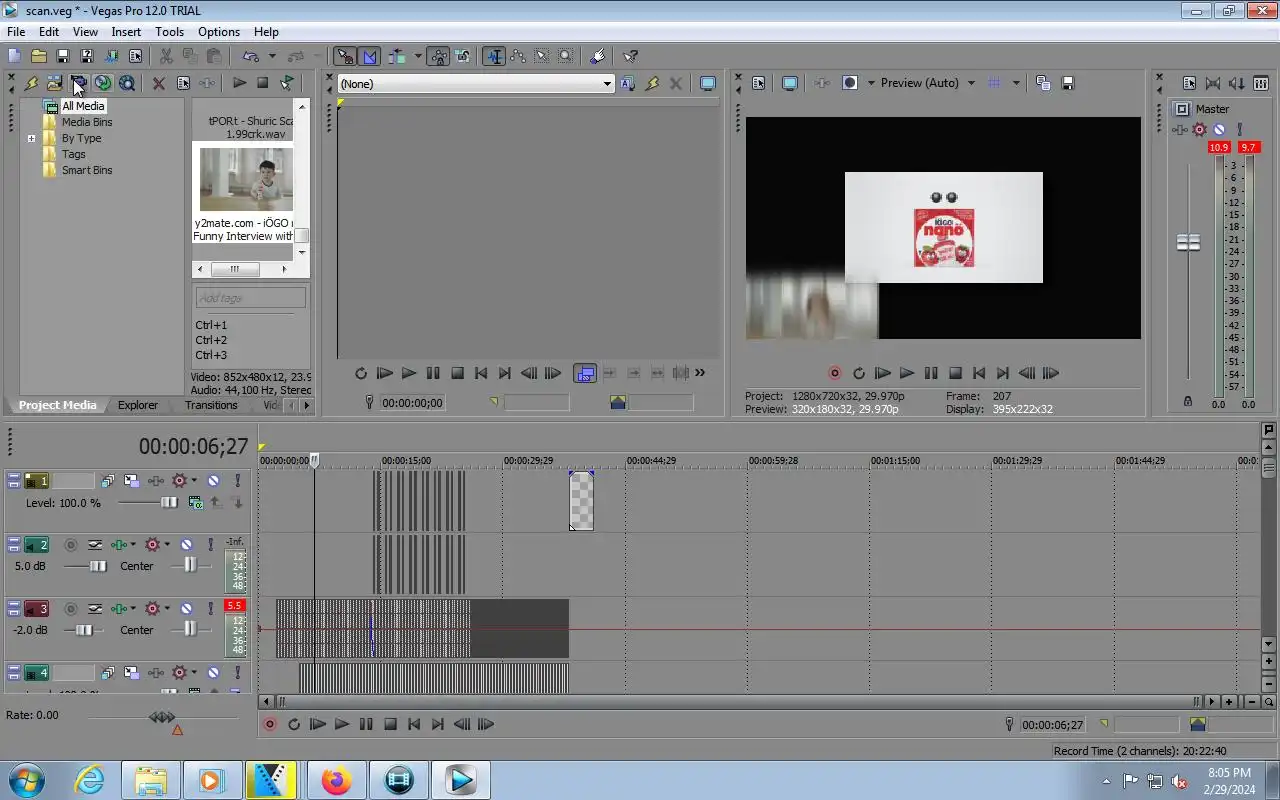Switch to the Transitions tab
Viewport: 1280px width, 800px height.
tap(211, 405)
